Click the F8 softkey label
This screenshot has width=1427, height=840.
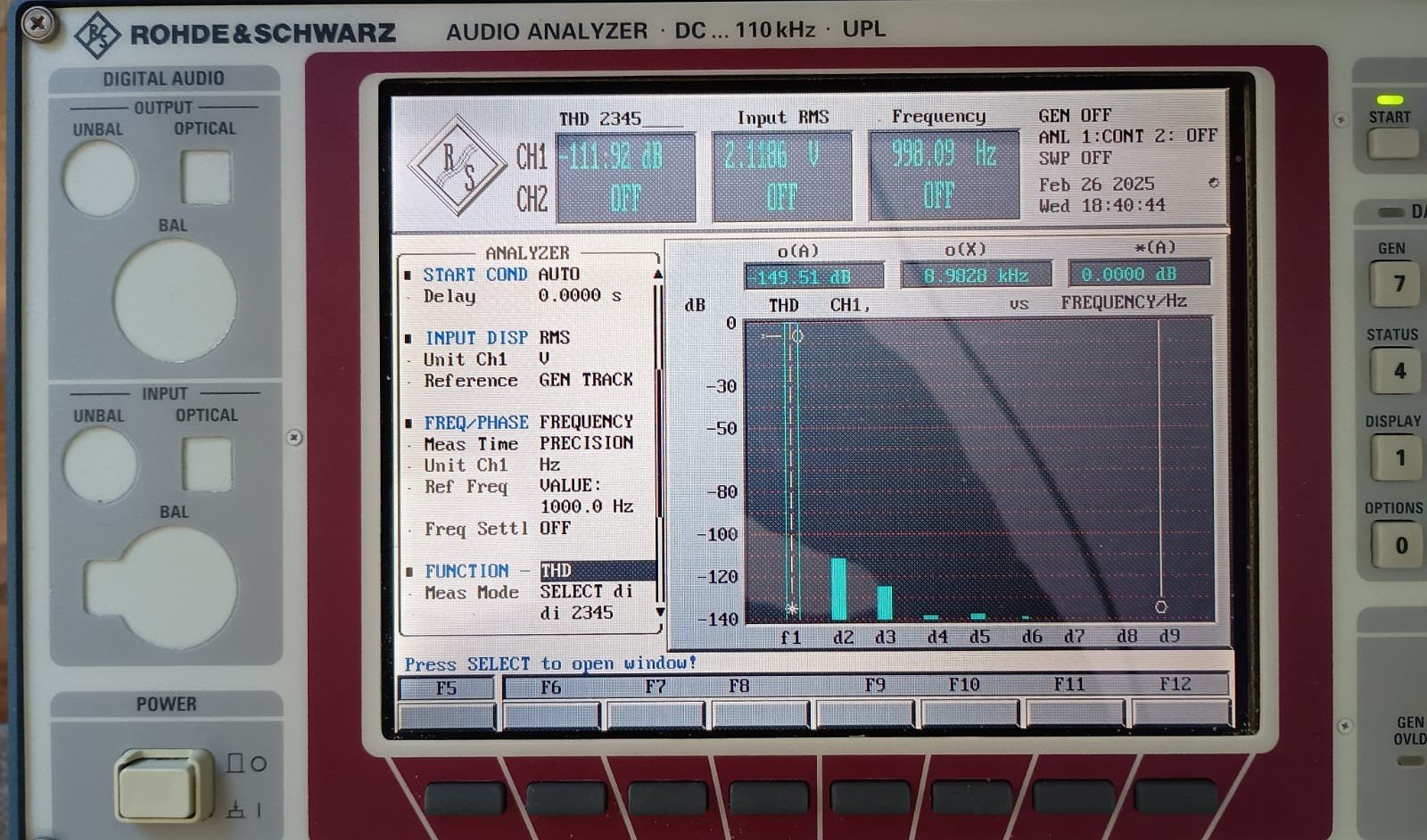coord(738,686)
